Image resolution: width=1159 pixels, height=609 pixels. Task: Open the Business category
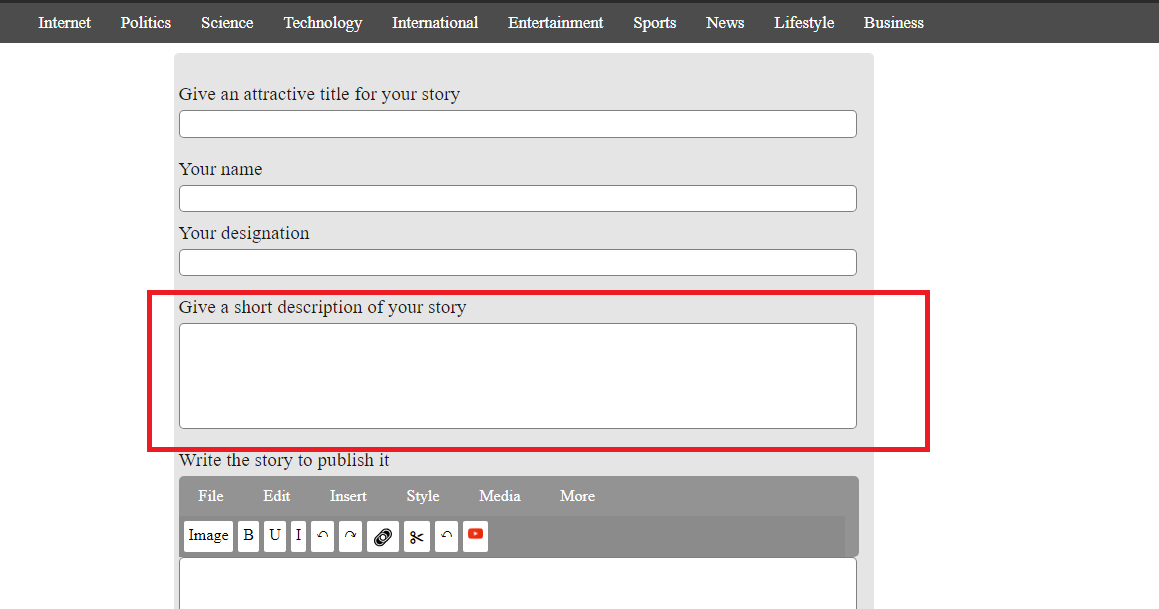pos(894,23)
